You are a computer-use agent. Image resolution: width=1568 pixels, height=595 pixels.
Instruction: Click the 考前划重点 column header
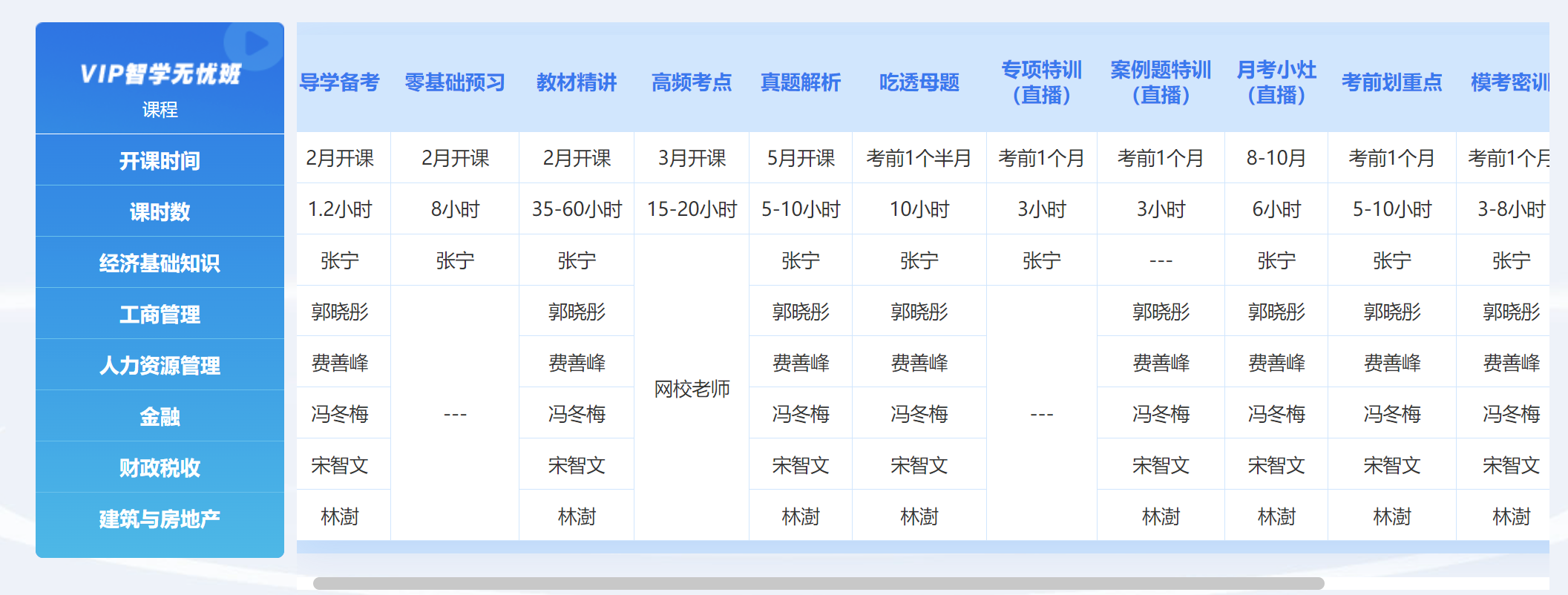tap(1392, 82)
